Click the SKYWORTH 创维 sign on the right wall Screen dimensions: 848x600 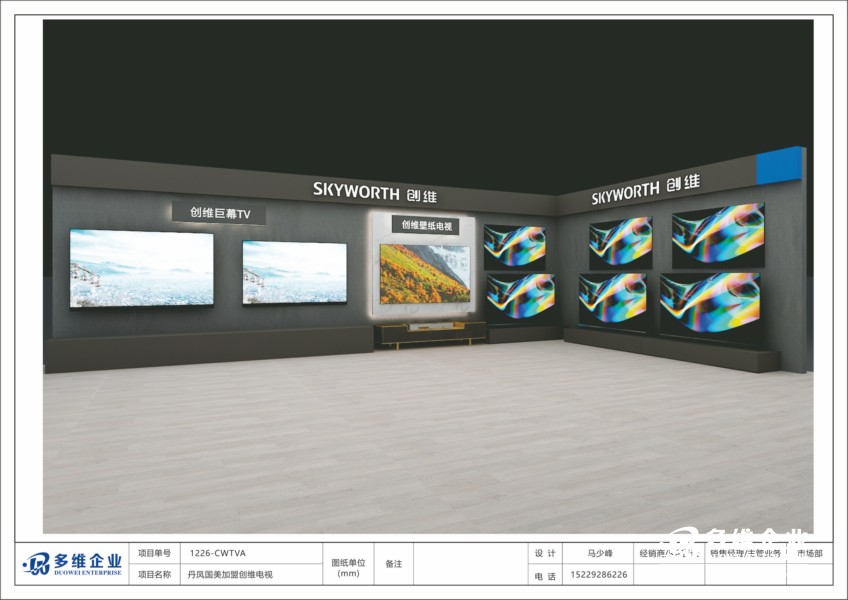[645, 189]
